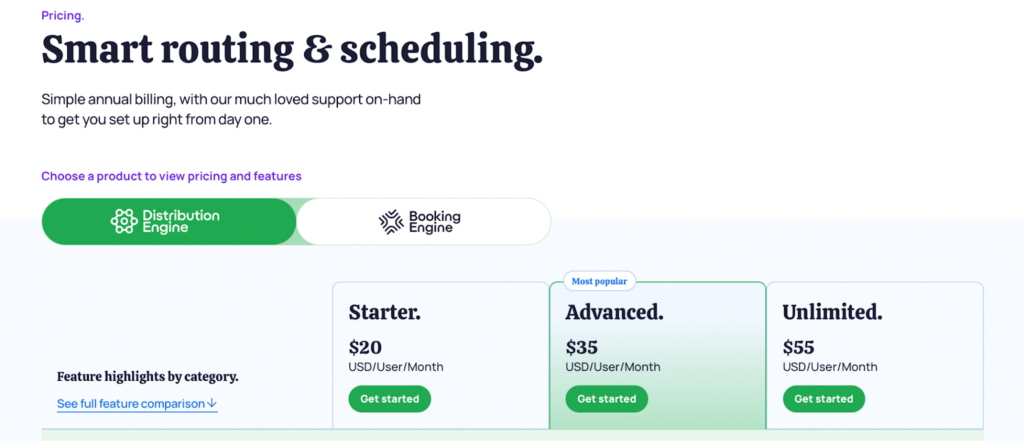The image size is (1024, 441).
Task: Open the See full feature comparison link
Action: pos(131,404)
